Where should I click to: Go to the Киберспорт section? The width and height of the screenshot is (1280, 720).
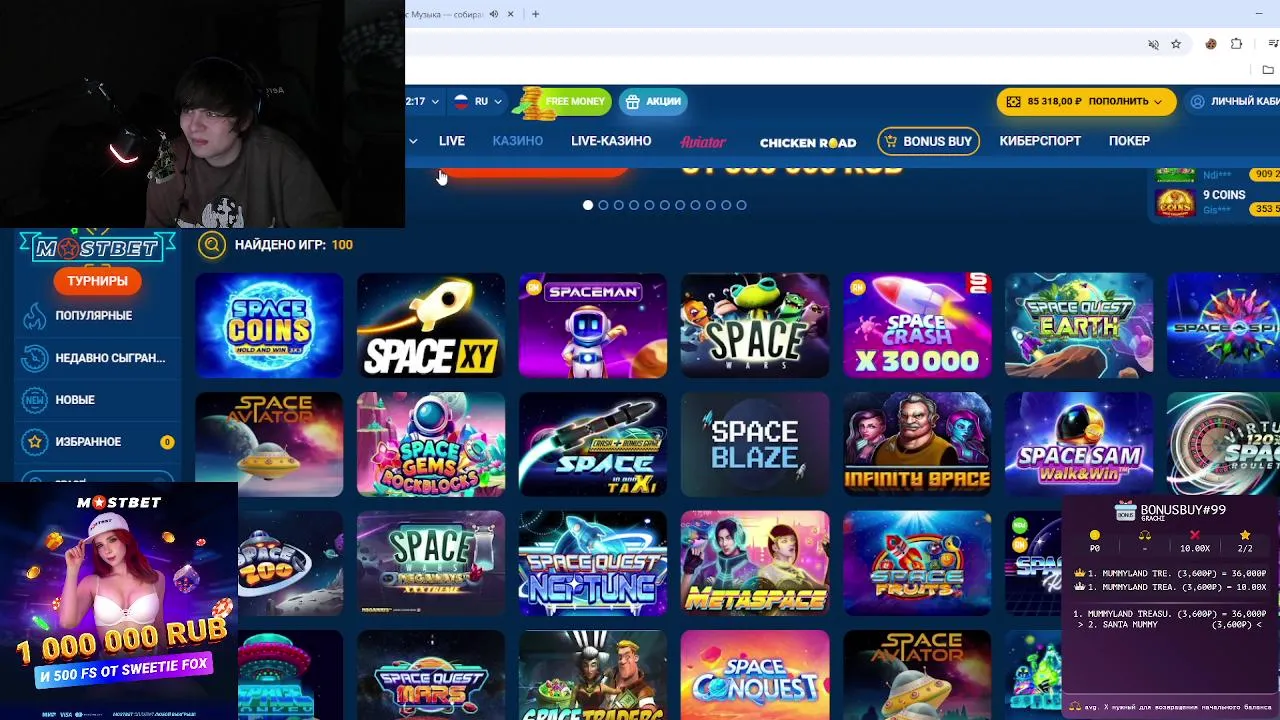pyautogui.click(x=1040, y=141)
